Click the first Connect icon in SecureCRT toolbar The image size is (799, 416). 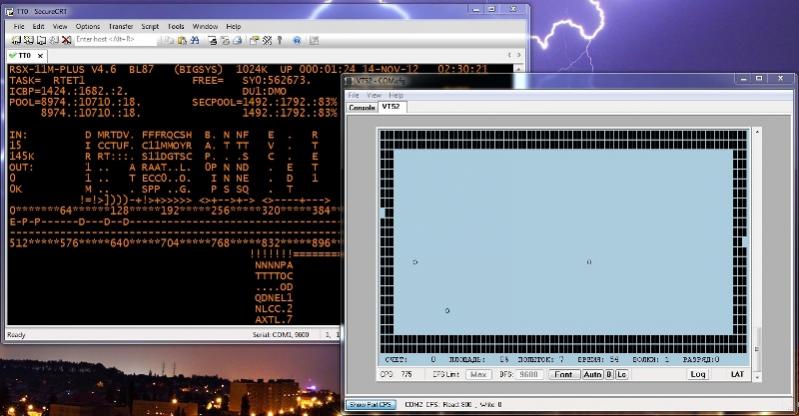(x=17, y=40)
